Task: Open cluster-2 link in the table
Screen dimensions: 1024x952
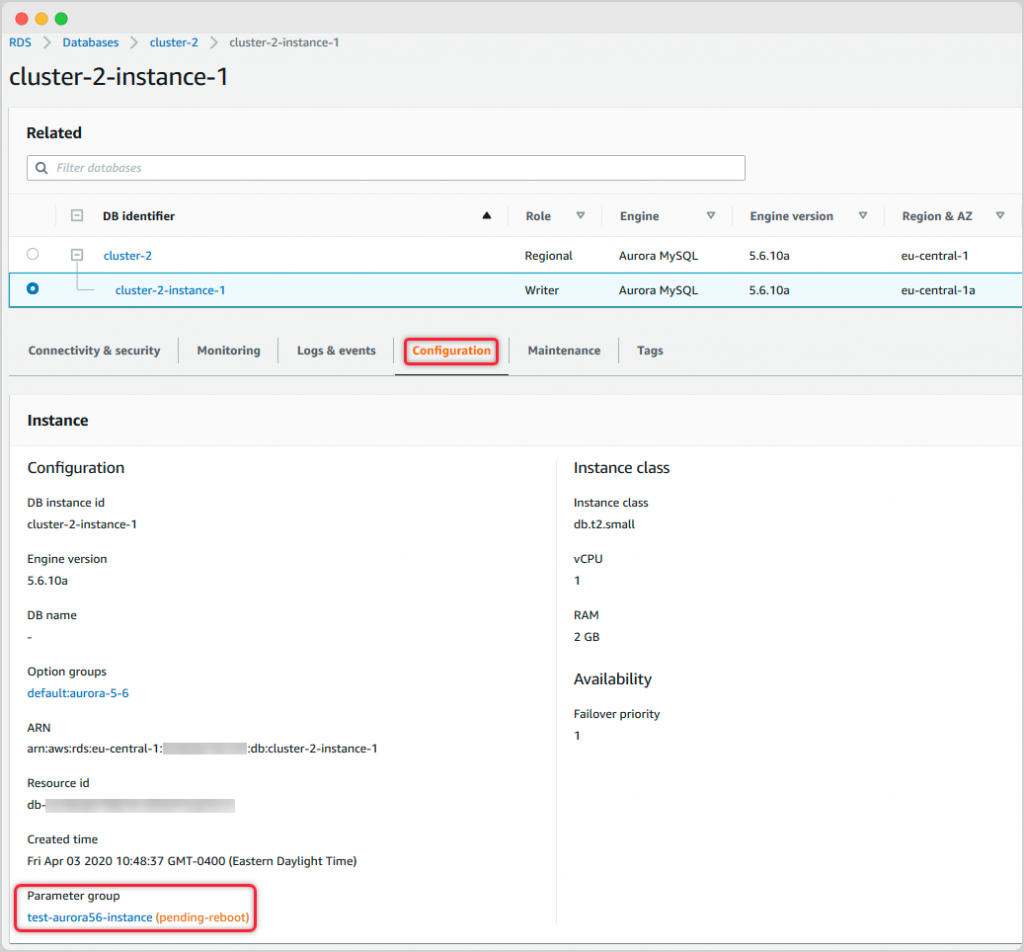Action: (127, 255)
